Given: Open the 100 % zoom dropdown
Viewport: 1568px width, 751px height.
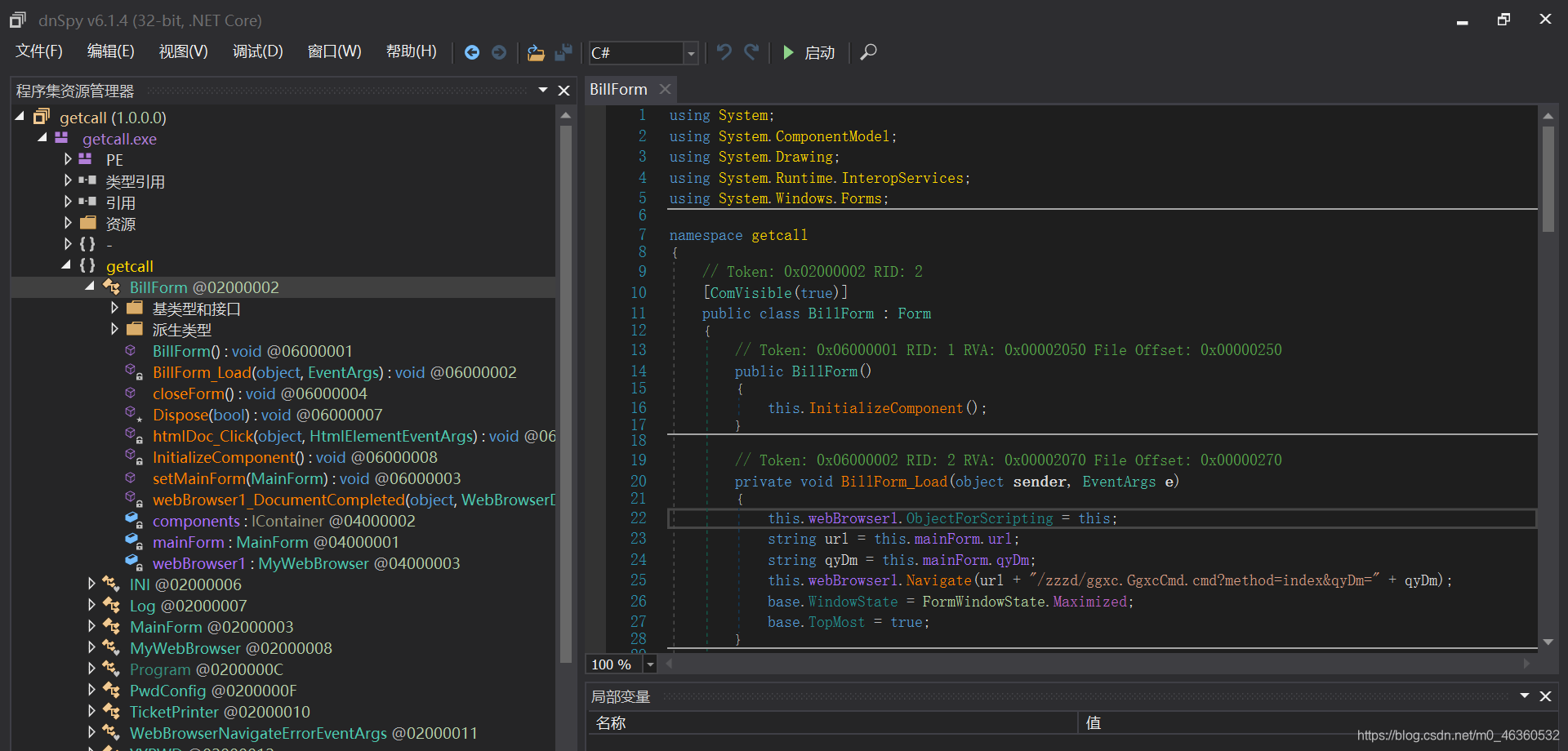Looking at the screenshot, I should point(650,664).
